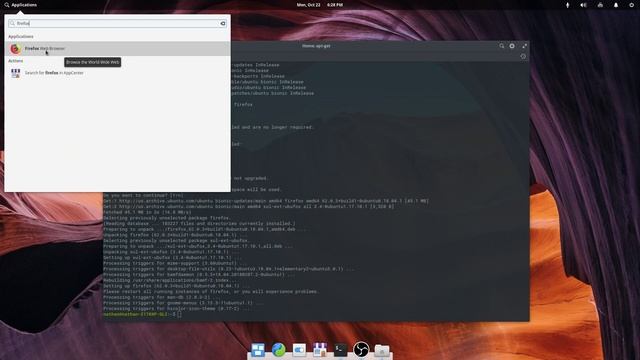Open System Settings from the dock
640x360 pixels.
pos(299,350)
